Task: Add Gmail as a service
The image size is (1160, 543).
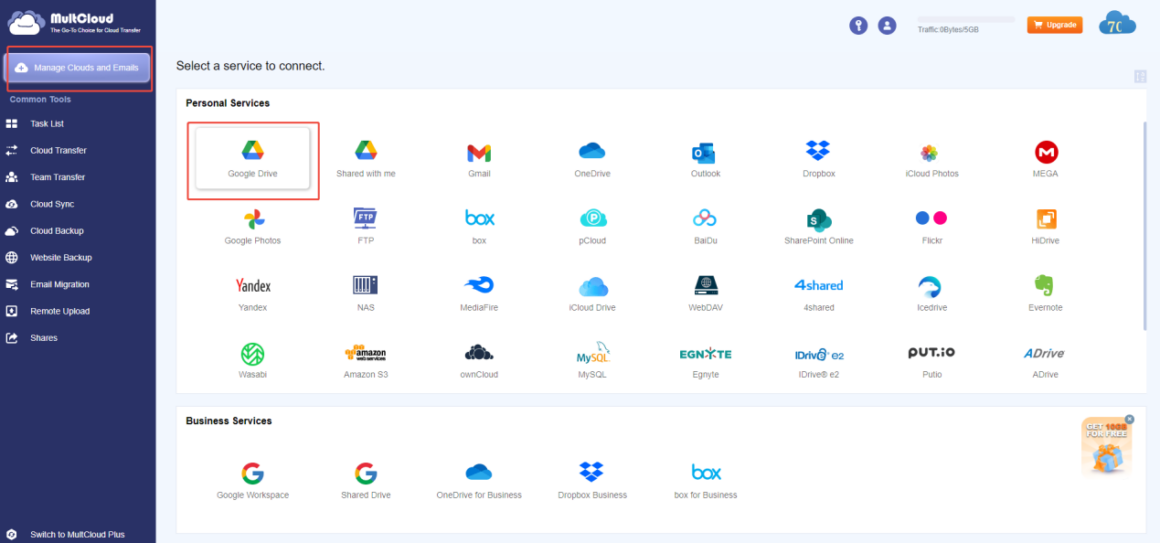Action: [479, 159]
